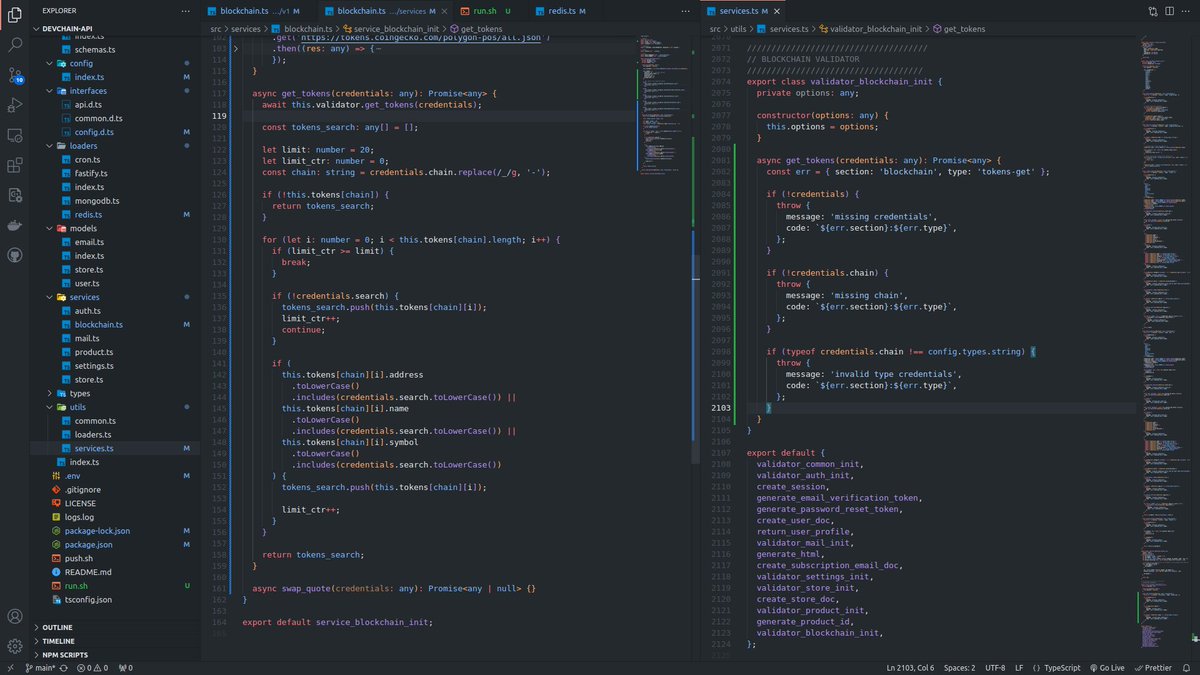Change LF end of line sequence
Viewport: 1200px width, 675px height.
coord(1019,667)
